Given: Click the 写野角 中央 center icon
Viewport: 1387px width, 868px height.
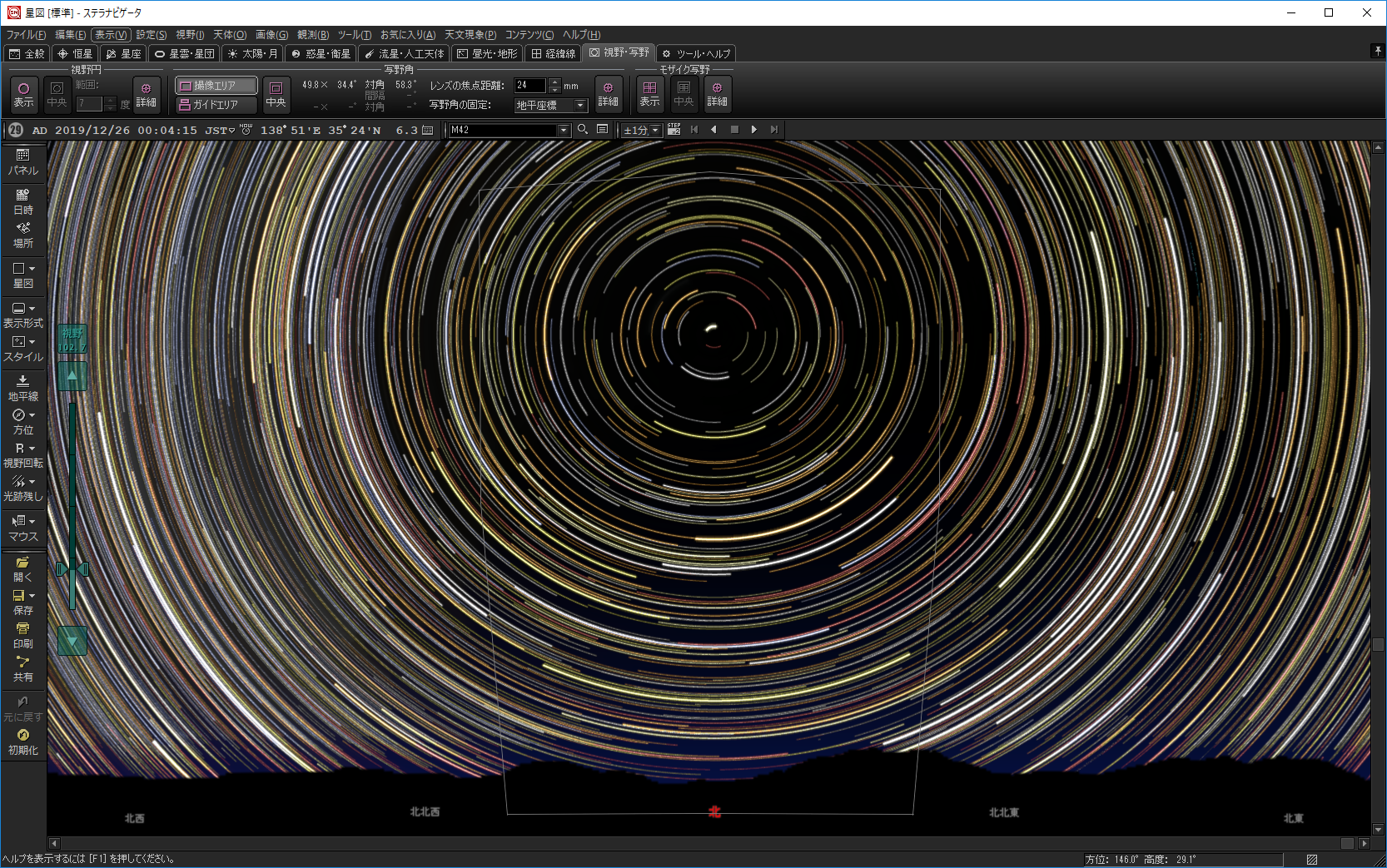Looking at the screenshot, I should tap(276, 94).
